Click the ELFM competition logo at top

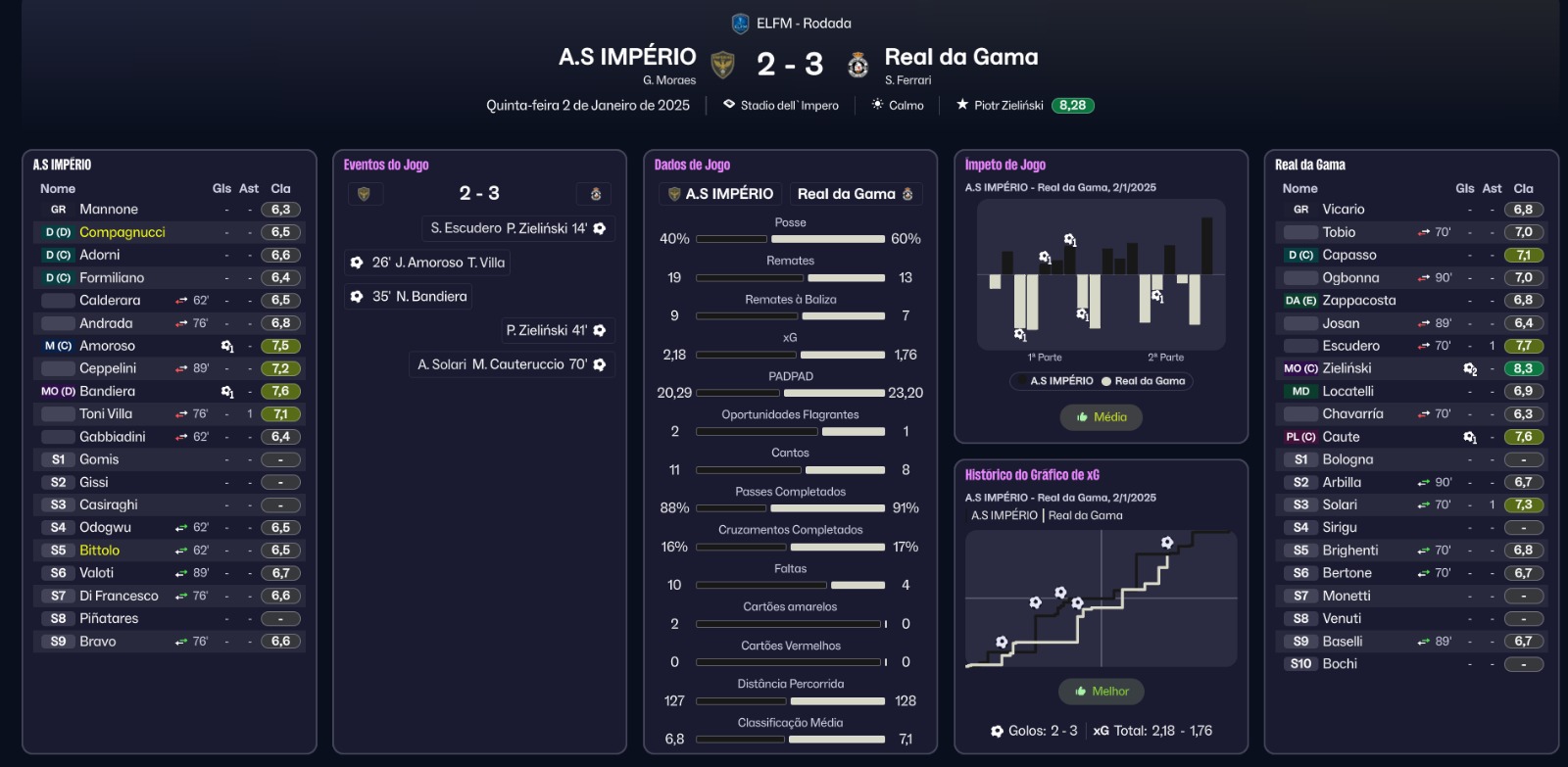click(x=740, y=24)
